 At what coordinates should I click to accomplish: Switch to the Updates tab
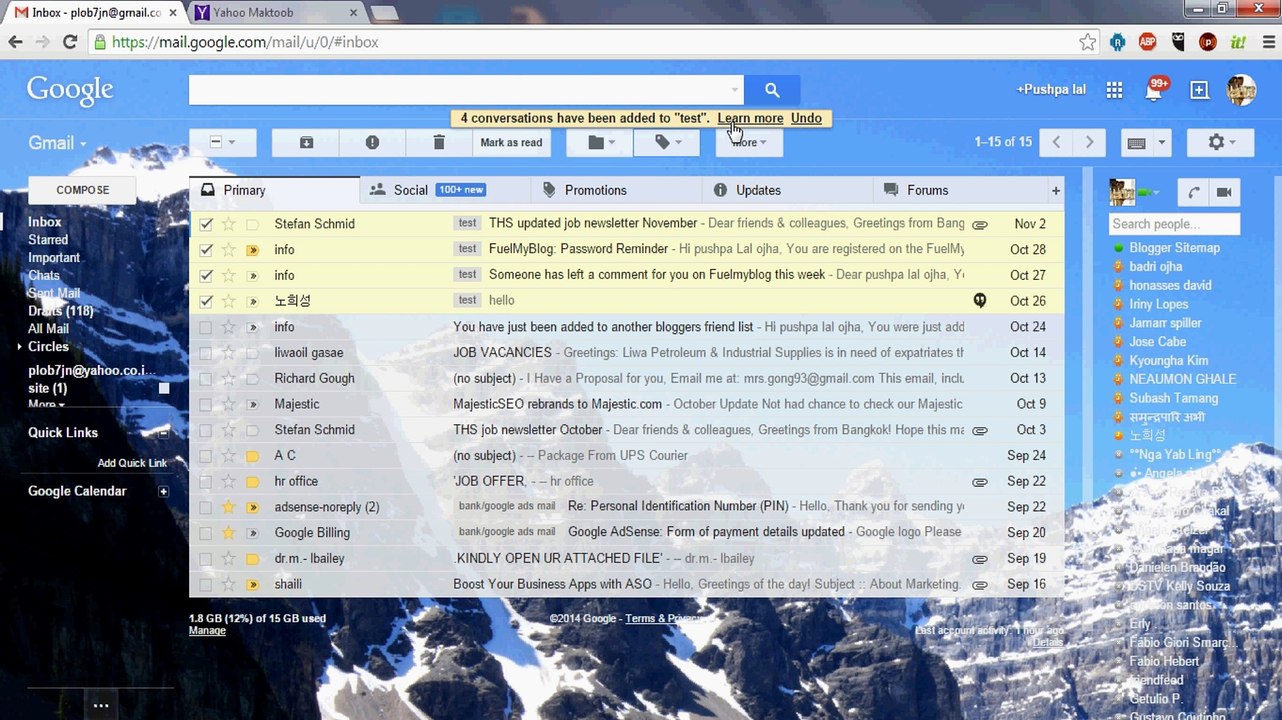point(787,190)
